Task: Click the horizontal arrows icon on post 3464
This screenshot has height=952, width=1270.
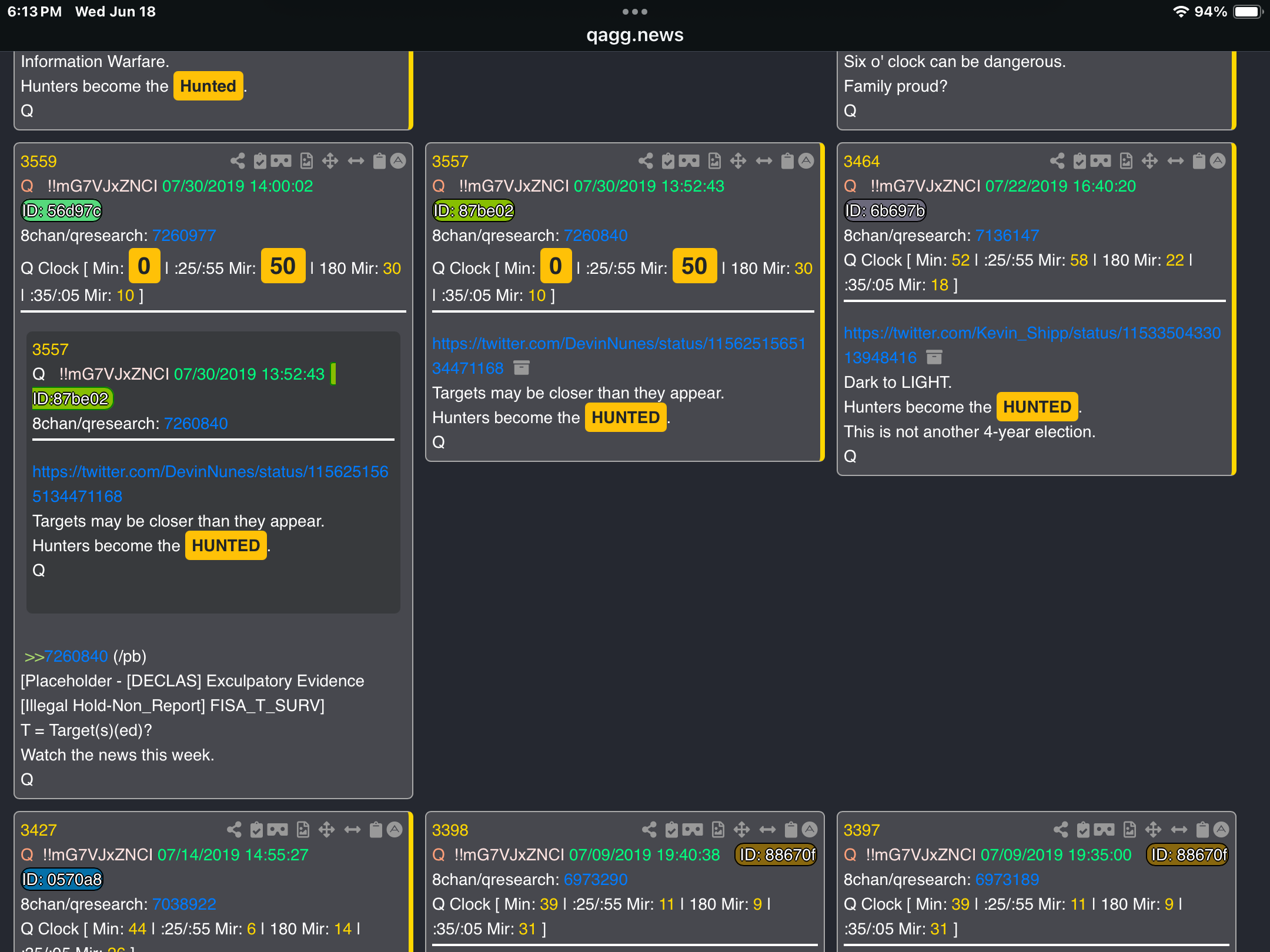Action: (1175, 161)
